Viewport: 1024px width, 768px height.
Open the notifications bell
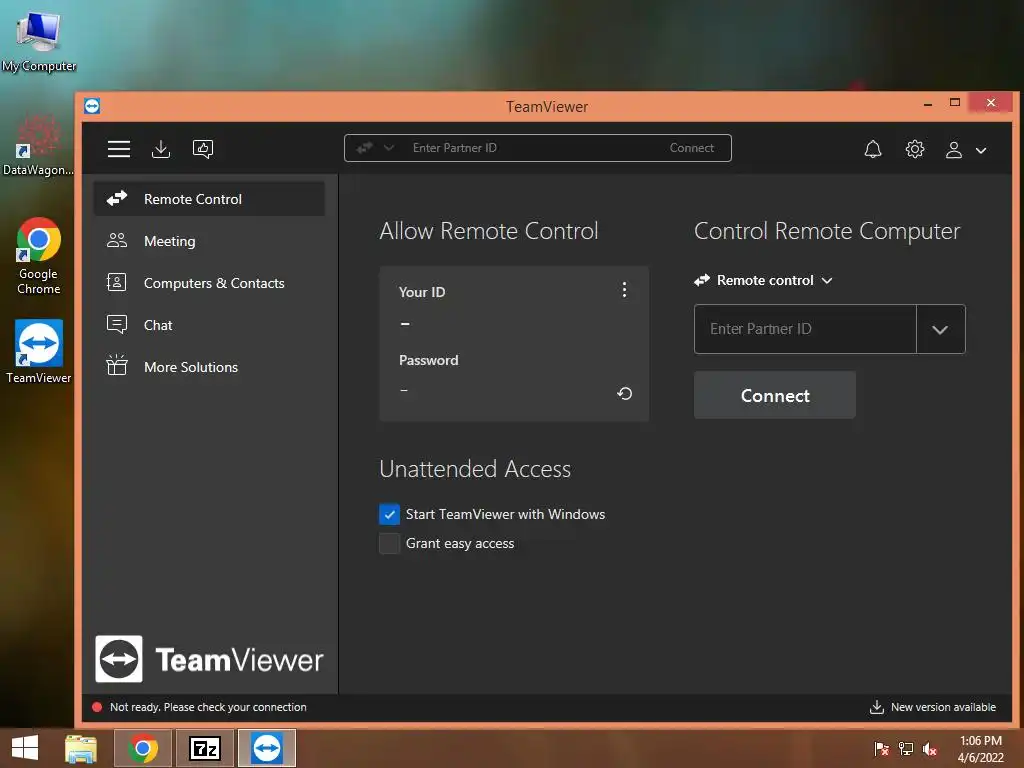tap(873, 150)
